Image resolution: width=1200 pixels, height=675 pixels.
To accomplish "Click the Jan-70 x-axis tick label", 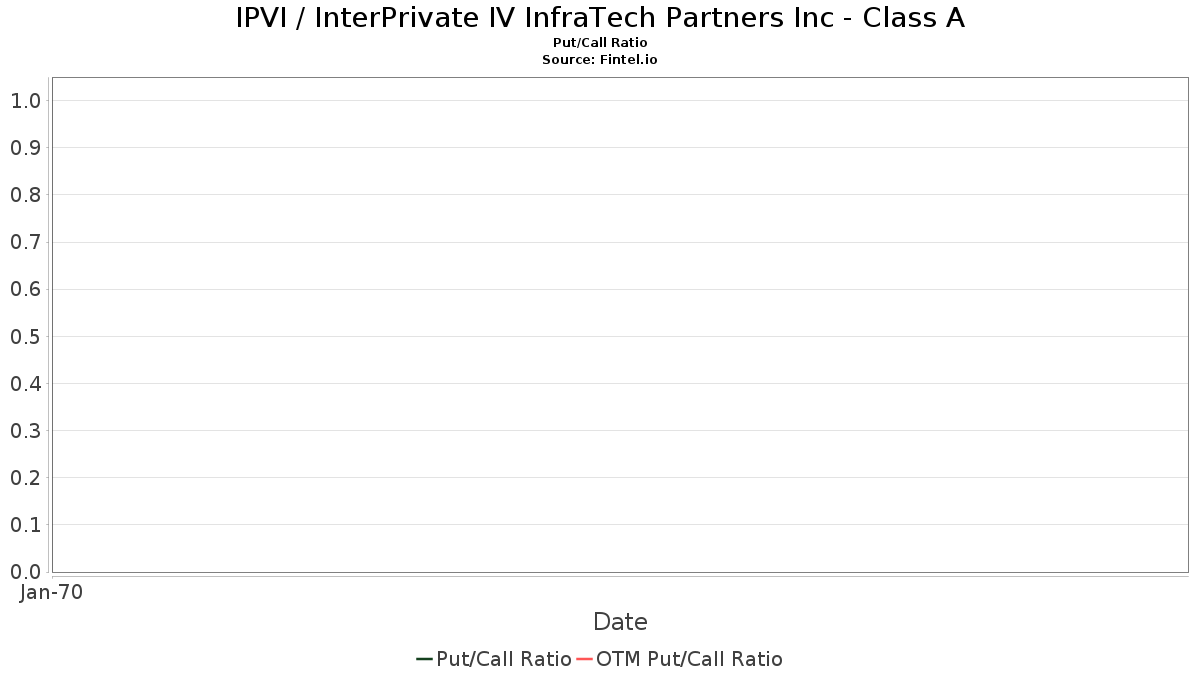I will click(52, 592).
